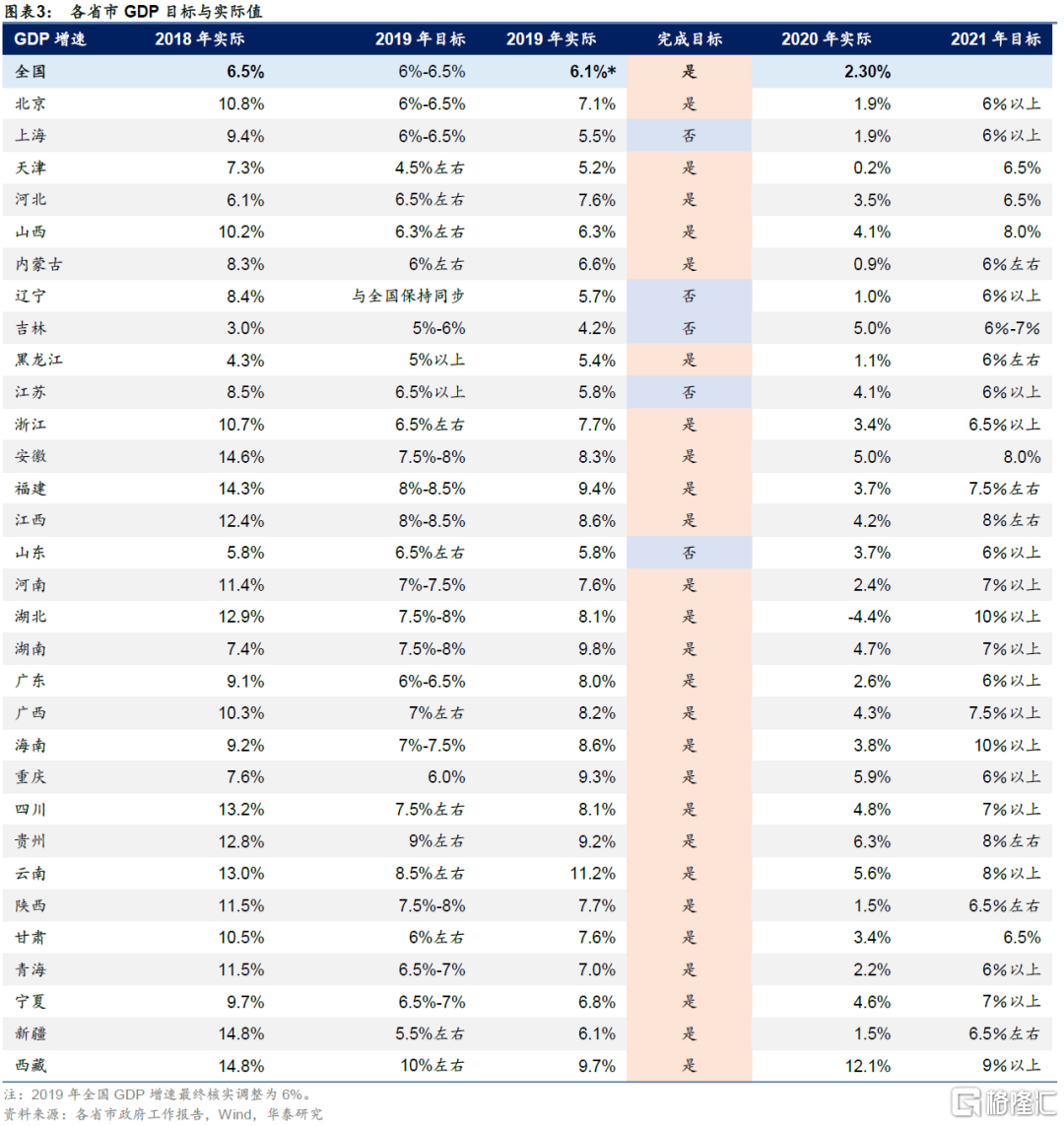
Task: Select the "内蒙古" row label
Action: coord(38,264)
